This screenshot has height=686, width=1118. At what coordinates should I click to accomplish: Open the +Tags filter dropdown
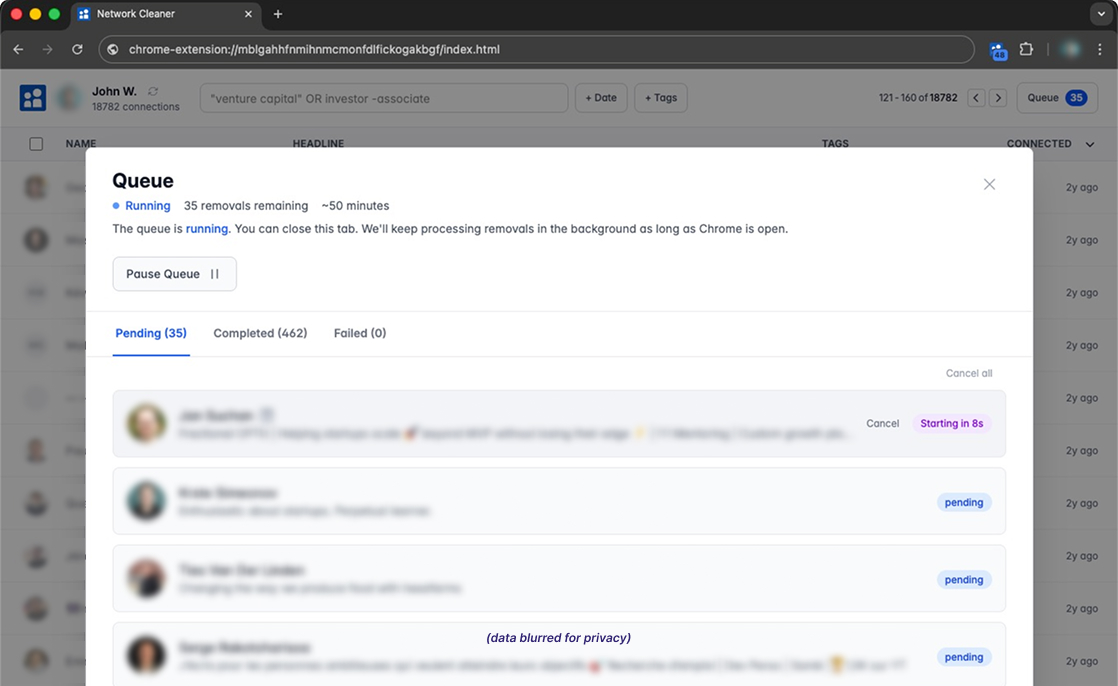(661, 97)
